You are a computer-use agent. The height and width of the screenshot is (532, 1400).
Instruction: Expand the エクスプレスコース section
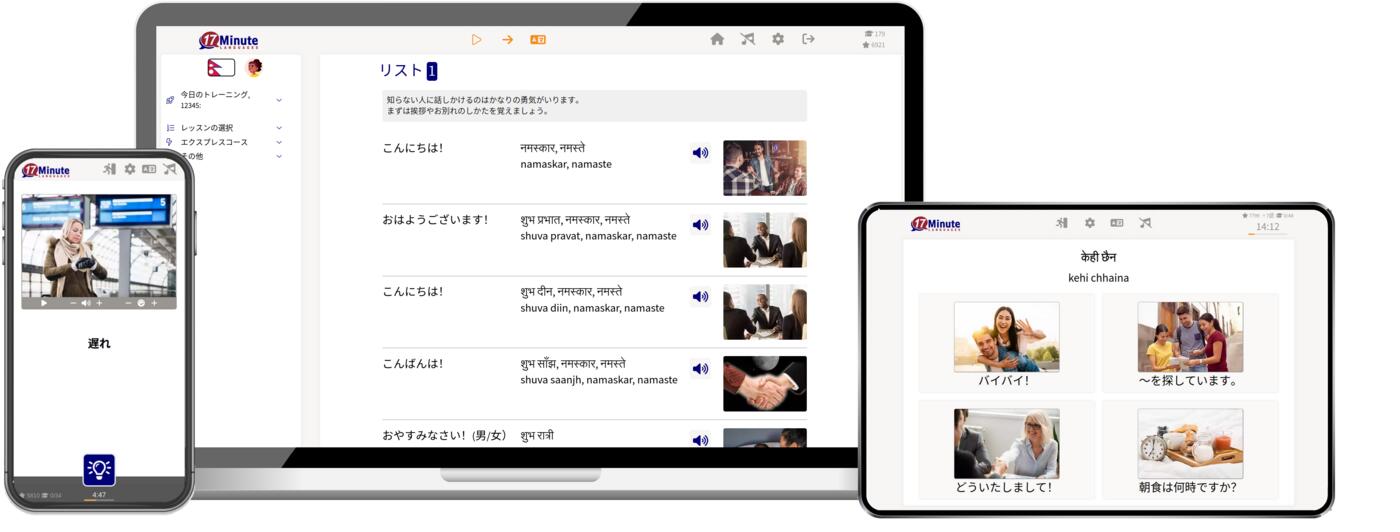pyautogui.click(x=279, y=142)
